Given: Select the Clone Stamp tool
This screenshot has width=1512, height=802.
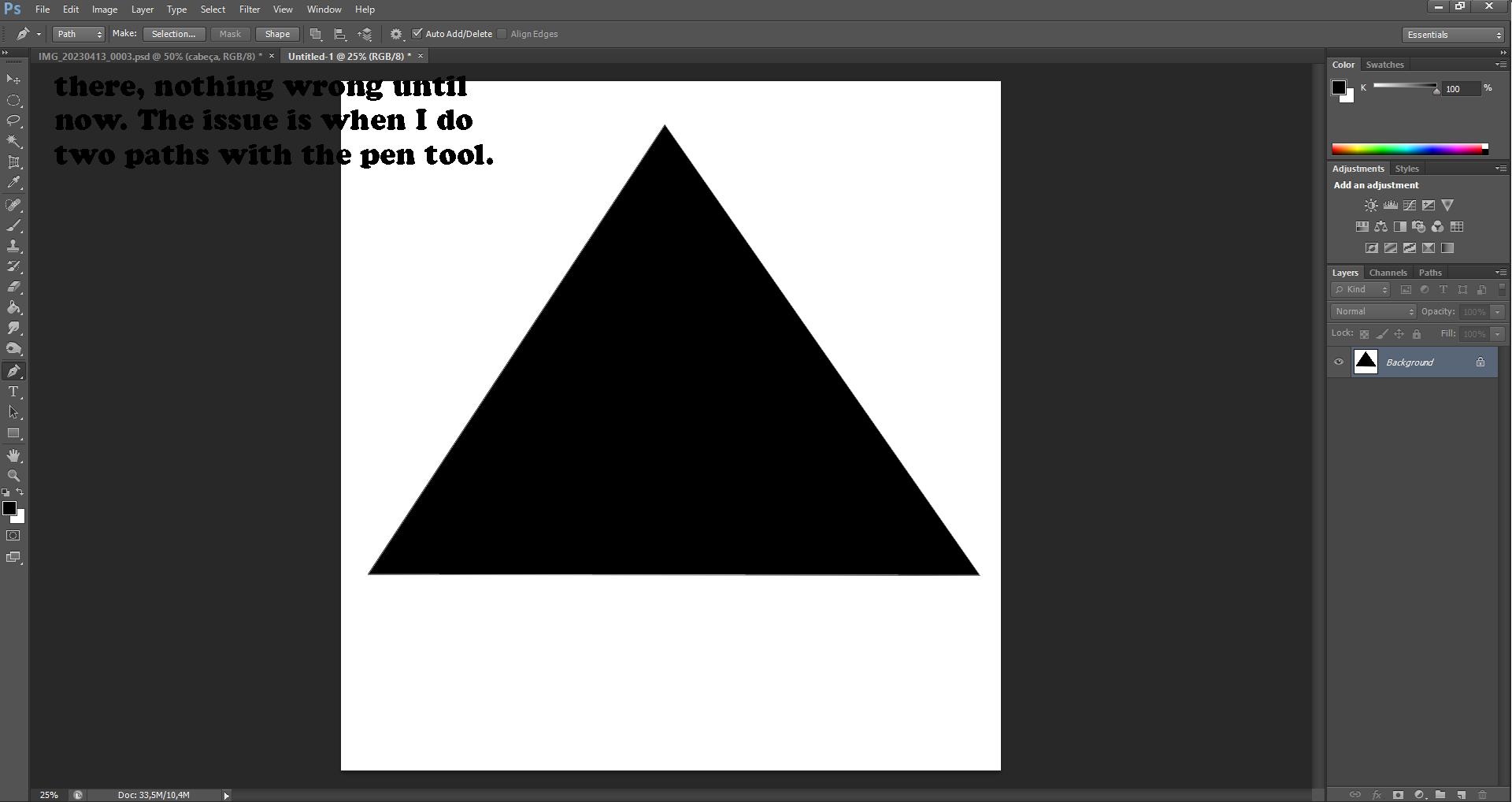Looking at the screenshot, I should pos(13,246).
